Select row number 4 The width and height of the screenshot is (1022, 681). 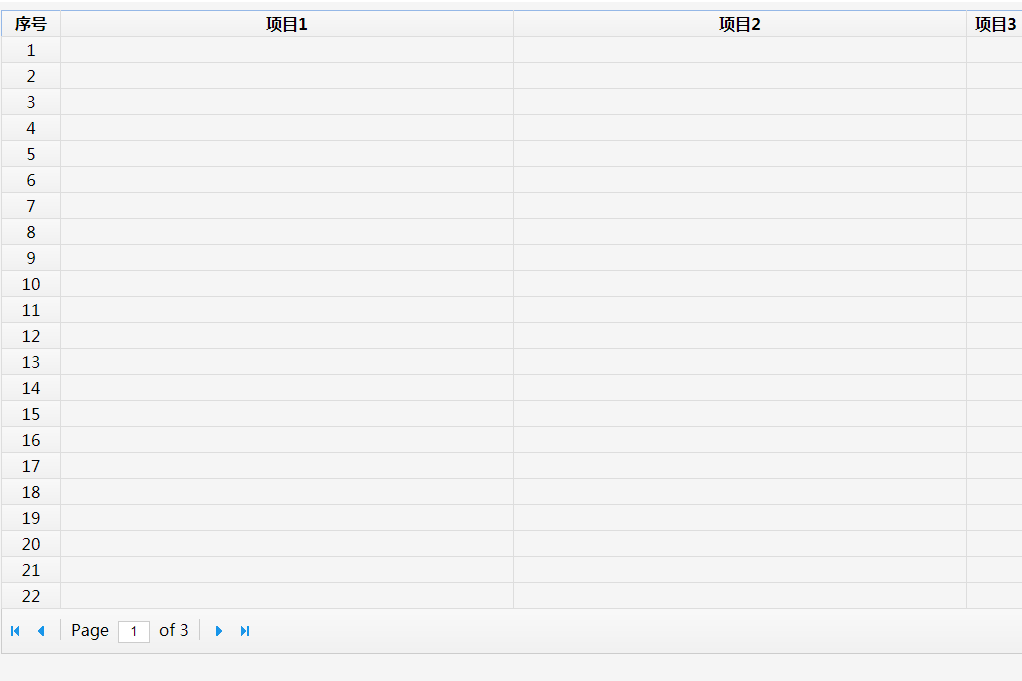(x=31, y=128)
